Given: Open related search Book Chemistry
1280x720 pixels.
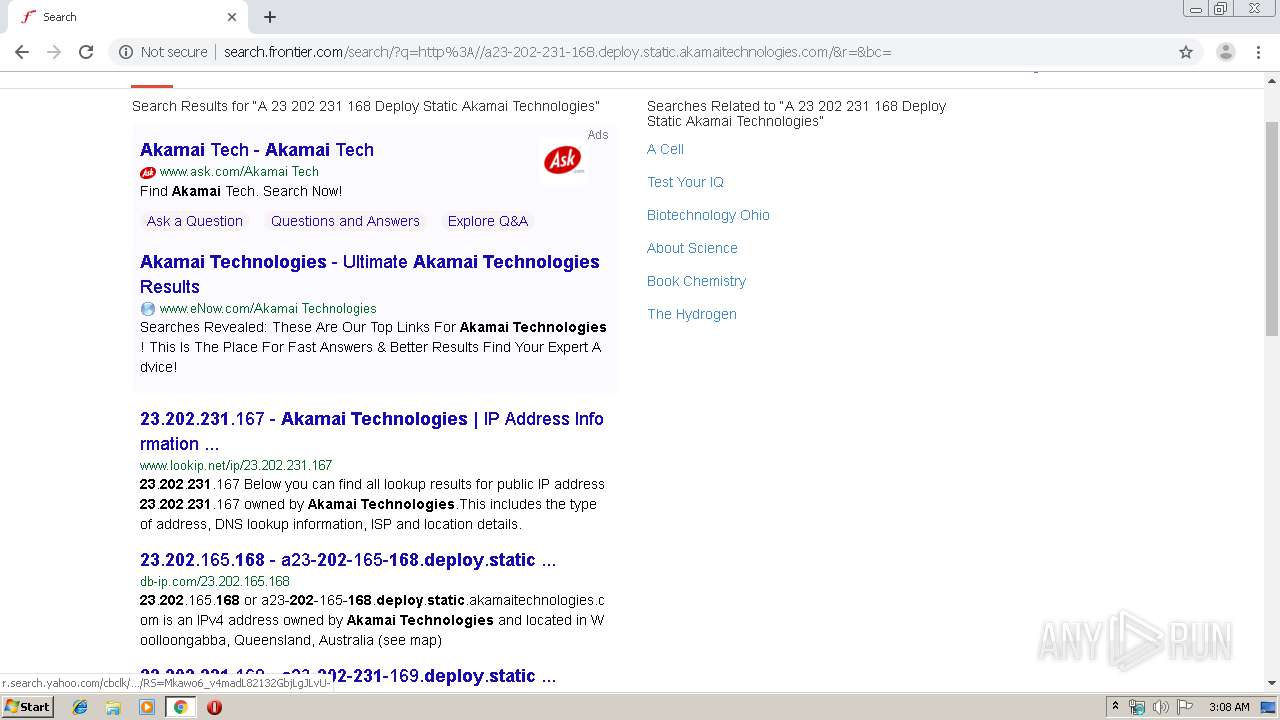Looking at the screenshot, I should tap(696, 281).
